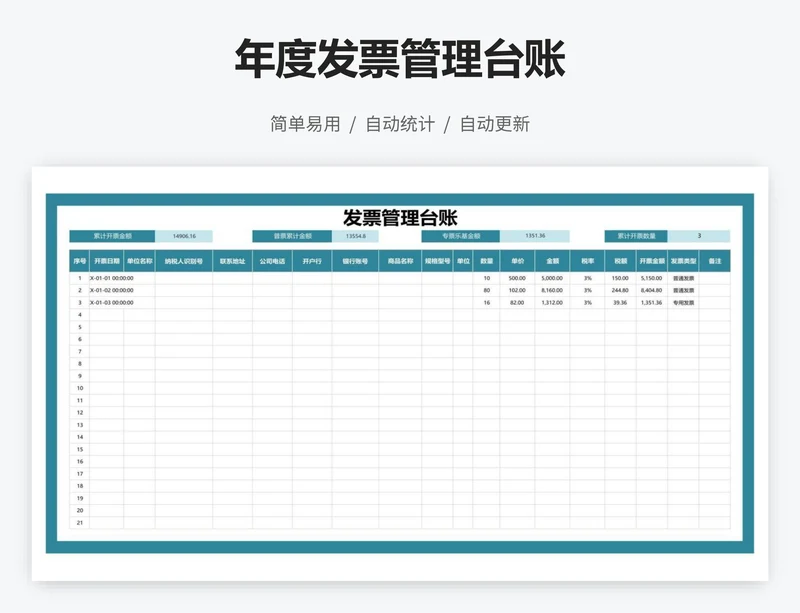Select the 银行账号 column header
This screenshot has height=613, width=800.
[355, 261]
